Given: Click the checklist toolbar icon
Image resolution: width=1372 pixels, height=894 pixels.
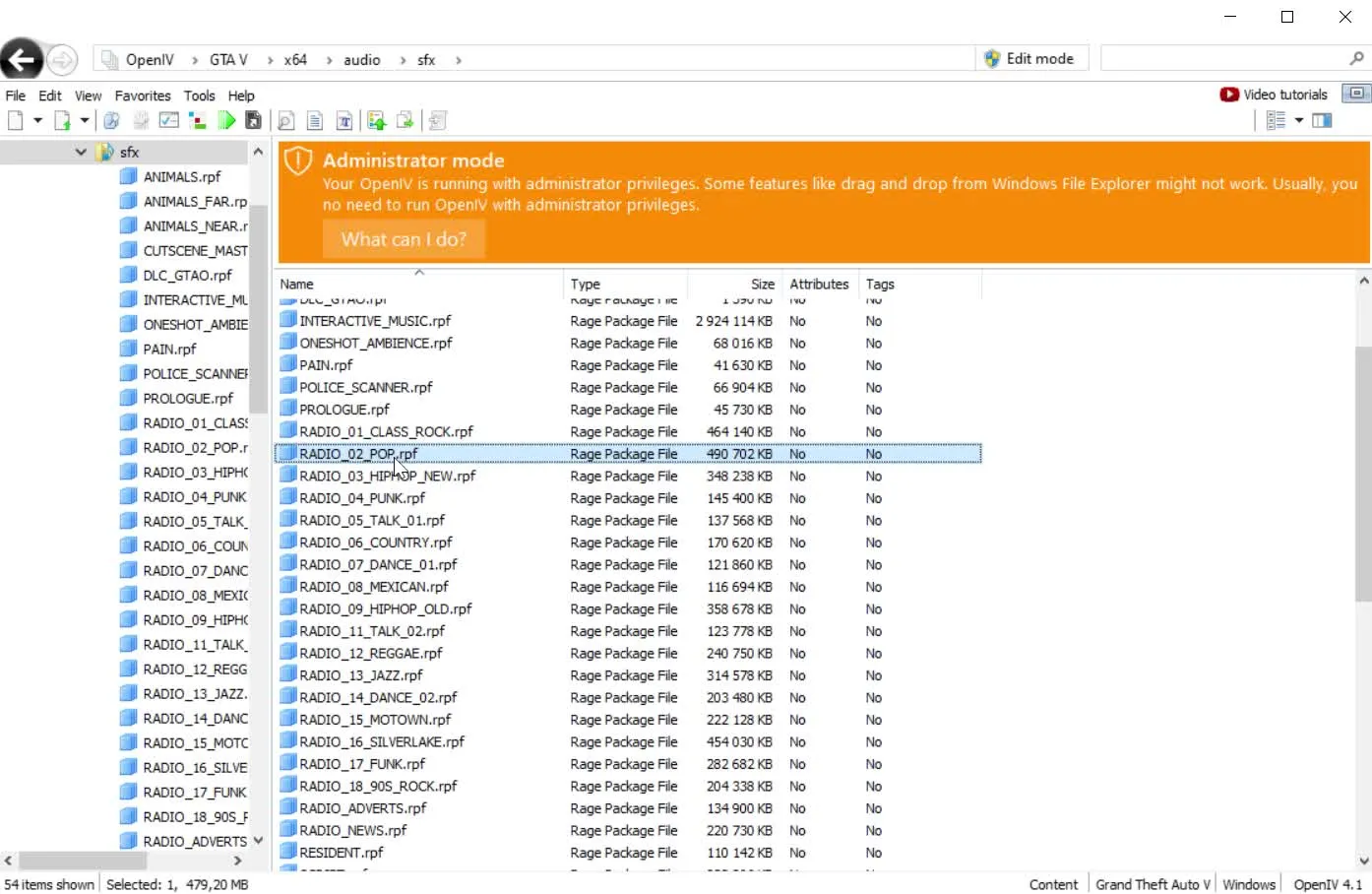Looking at the screenshot, I should 169,120.
